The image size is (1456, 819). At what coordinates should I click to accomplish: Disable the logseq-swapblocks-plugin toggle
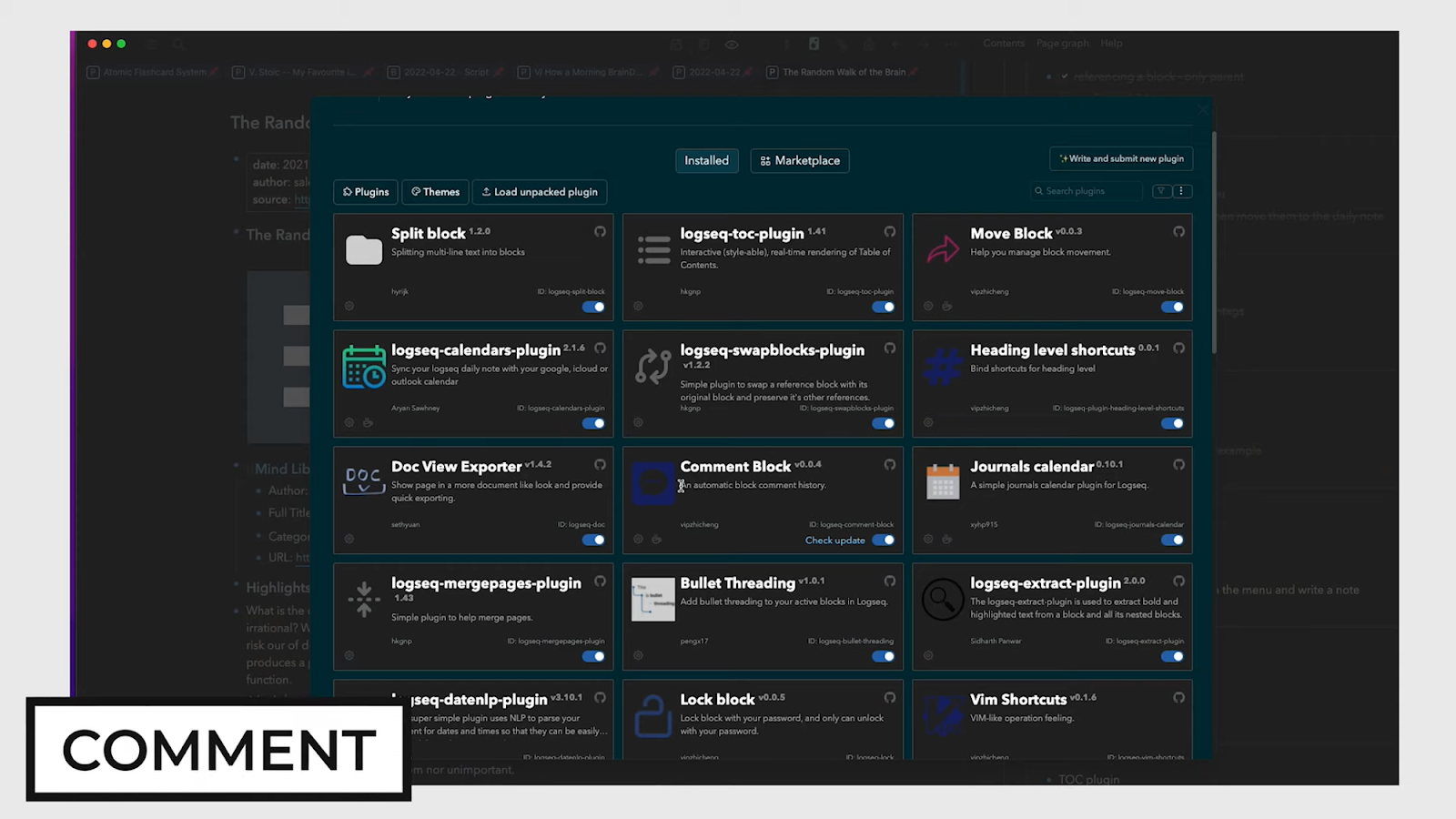[x=883, y=423]
